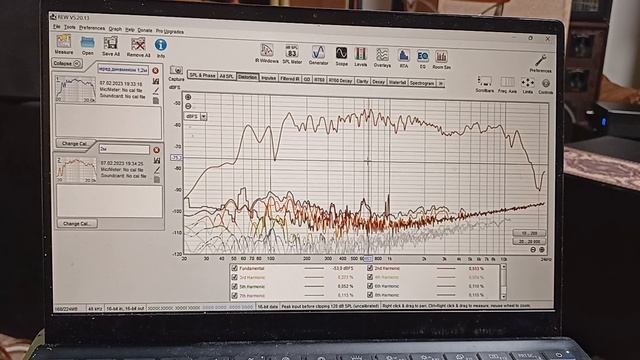Set frequency range to 10..200
The width and height of the screenshot is (640, 360).
(x=529, y=233)
